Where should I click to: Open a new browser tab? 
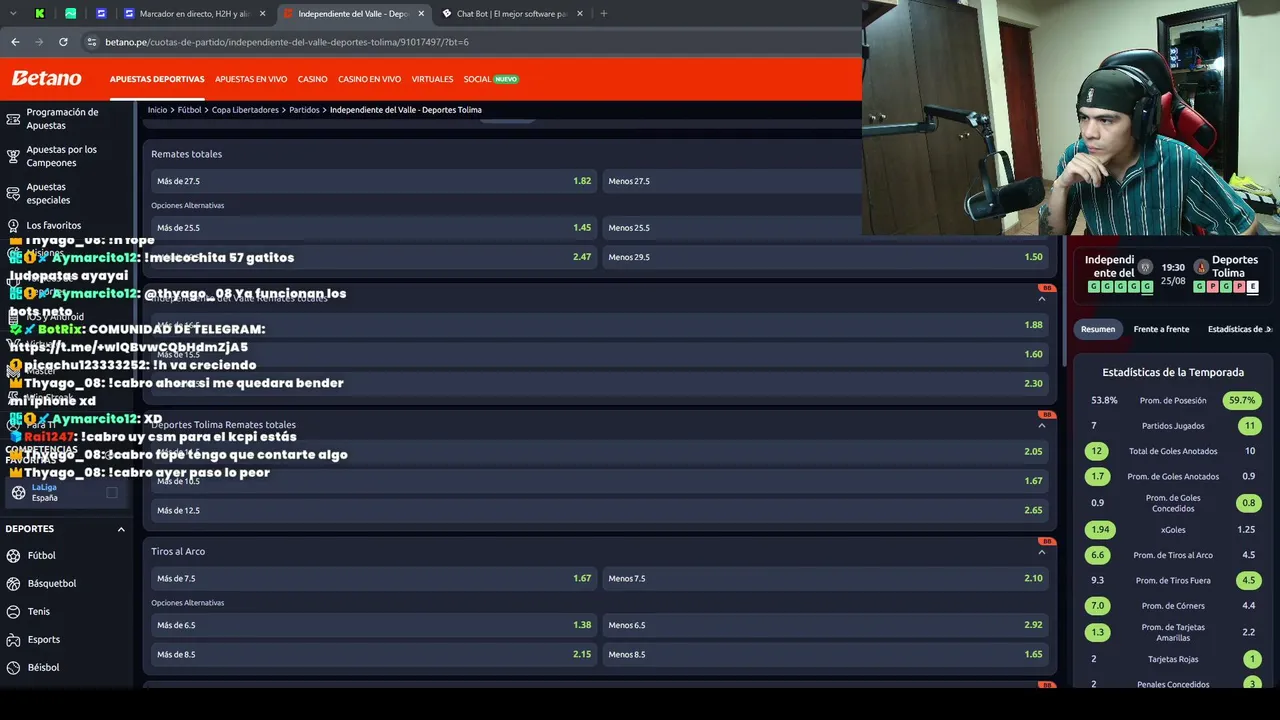(x=603, y=14)
